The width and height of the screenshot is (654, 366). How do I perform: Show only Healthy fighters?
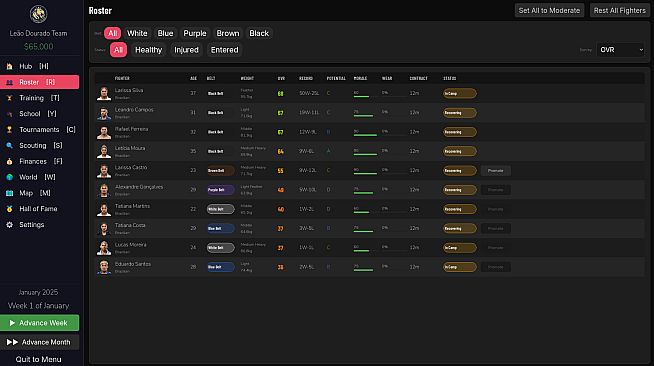[148, 50]
